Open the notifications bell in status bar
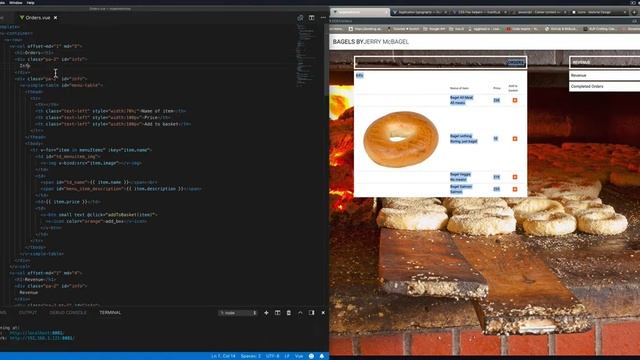Image resolution: width=640 pixels, height=360 pixels. click(x=322, y=356)
